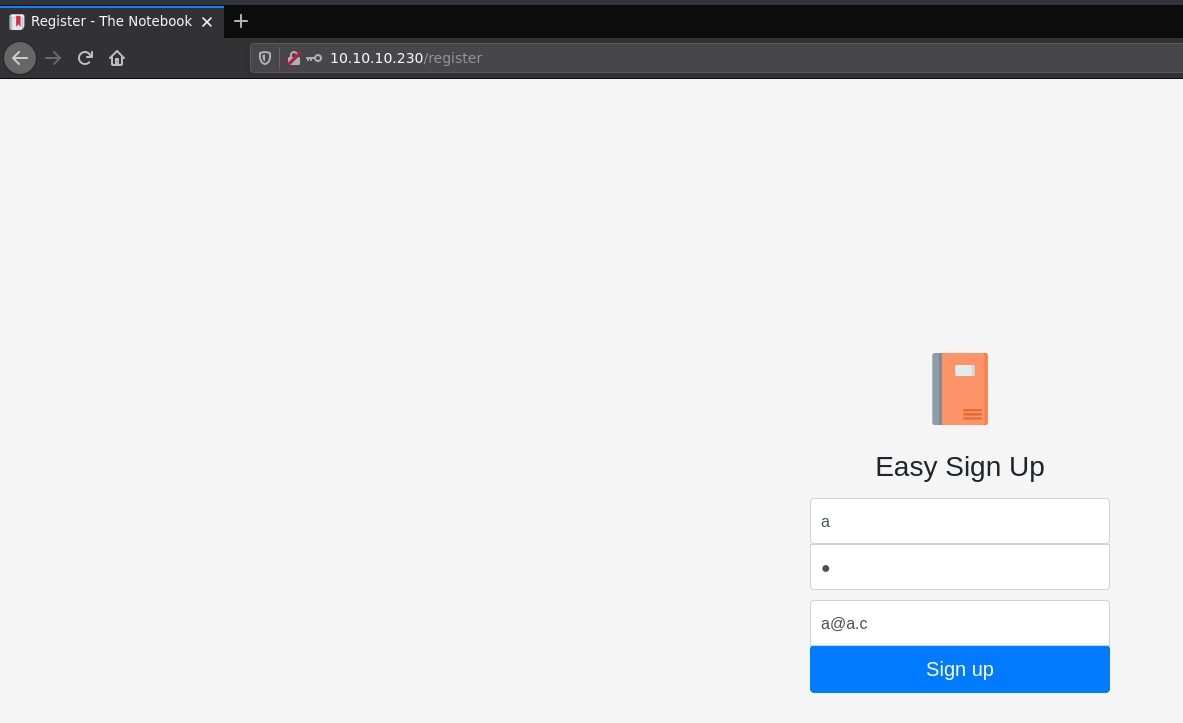The width and height of the screenshot is (1183, 723).
Task: Click the notebook favicon on the tab
Action: 17,22
